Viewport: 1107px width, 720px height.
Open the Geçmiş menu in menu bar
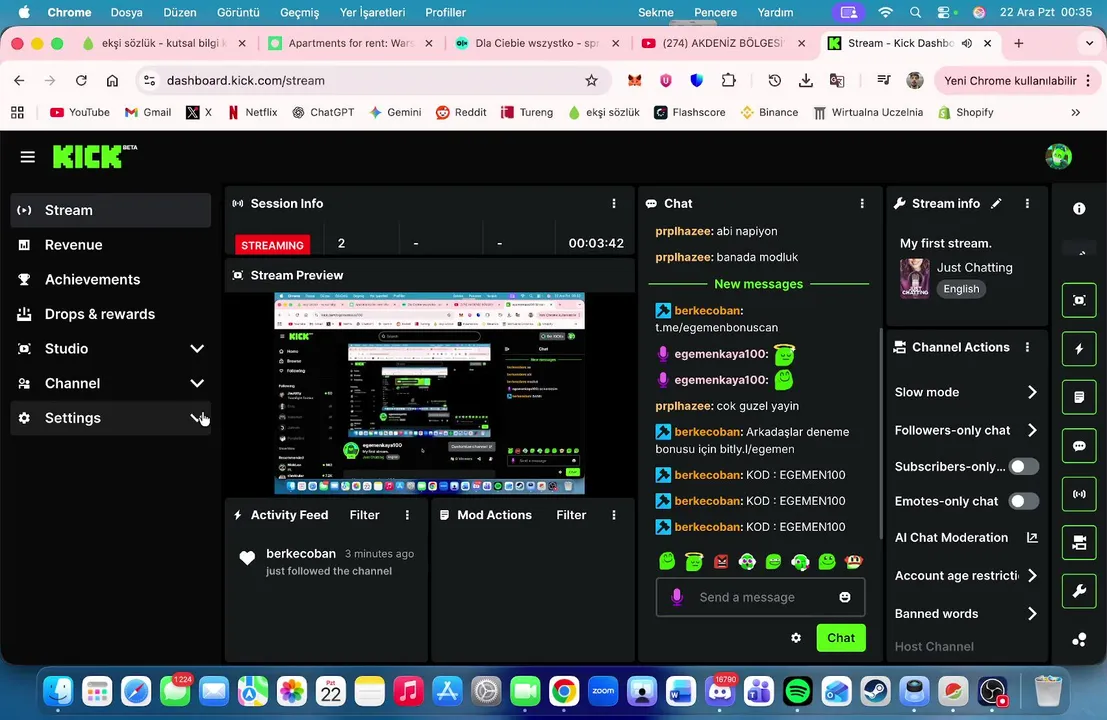click(299, 13)
